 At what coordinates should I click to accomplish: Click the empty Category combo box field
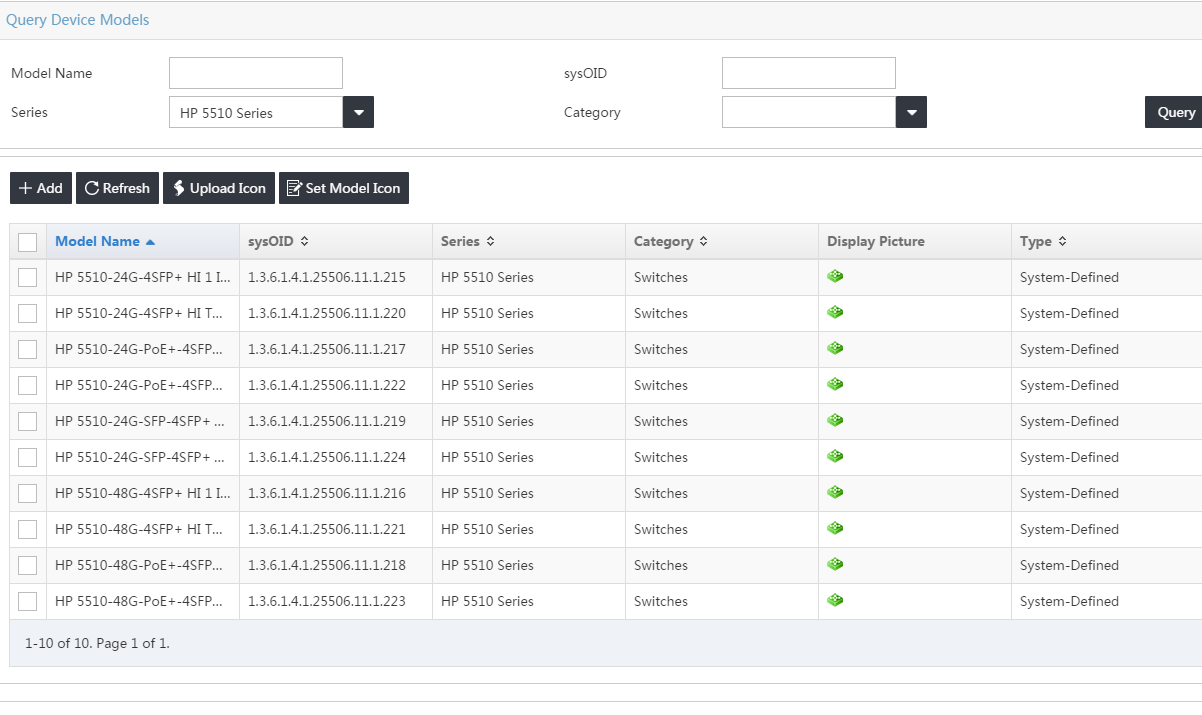click(x=809, y=112)
